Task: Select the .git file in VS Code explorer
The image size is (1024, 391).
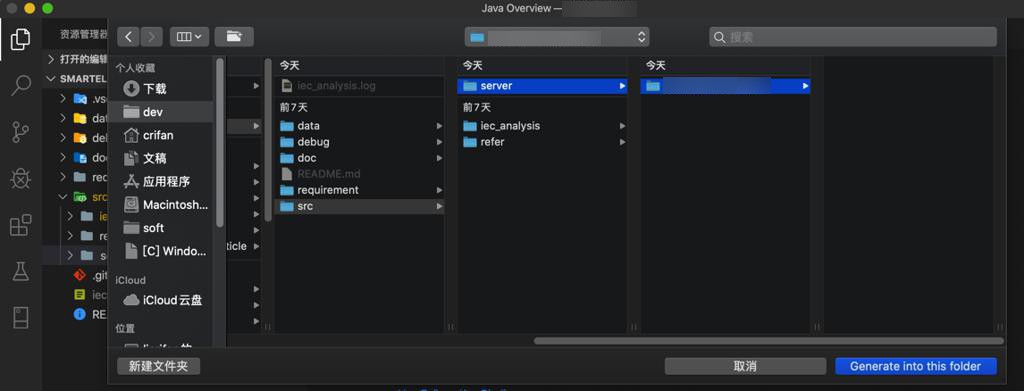Action: [x=90, y=275]
